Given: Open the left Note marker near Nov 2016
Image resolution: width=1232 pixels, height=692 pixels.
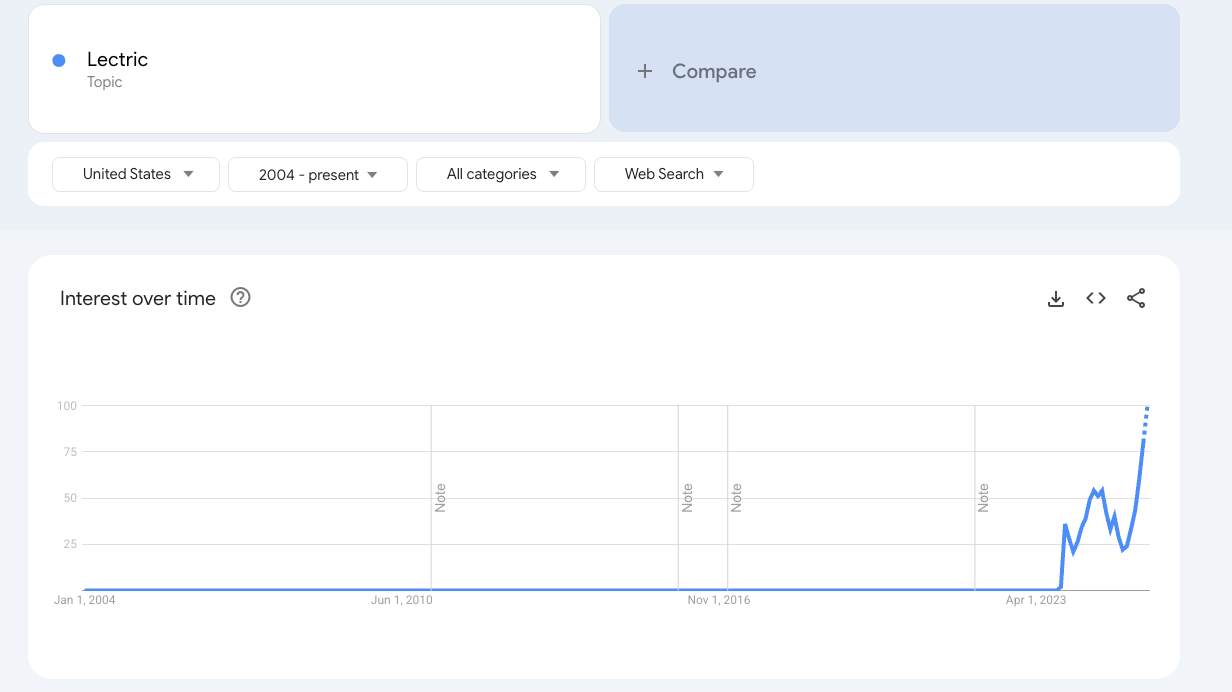Looking at the screenshot, I should 687,497.
